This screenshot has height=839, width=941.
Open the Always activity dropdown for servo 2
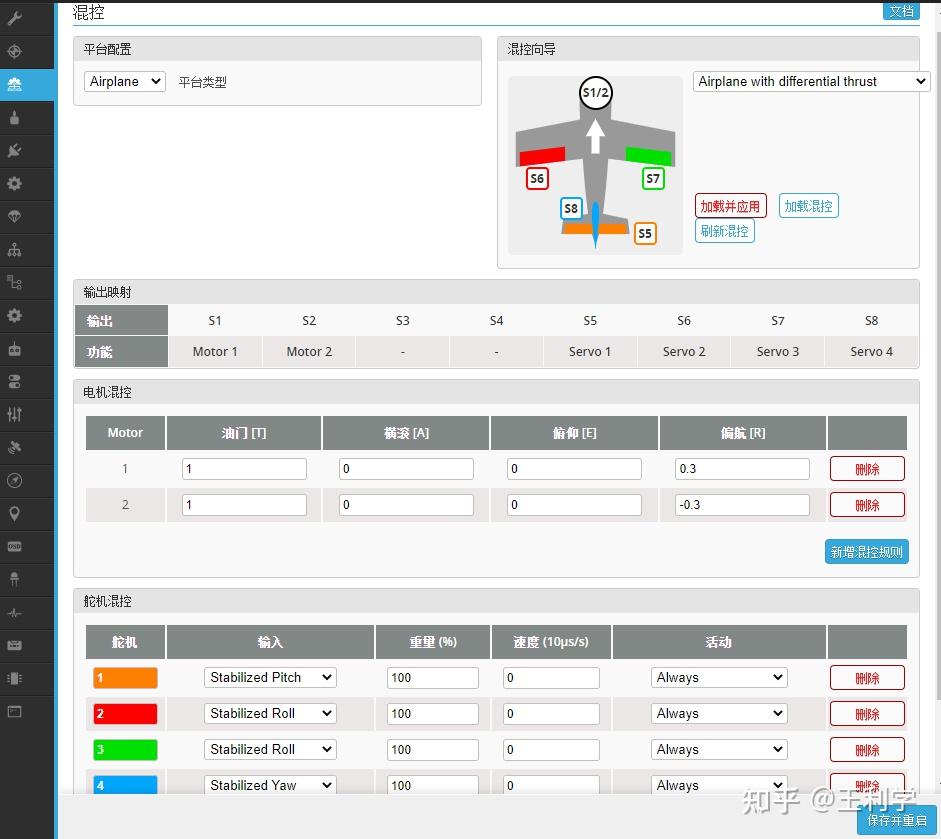pos(718,713)
